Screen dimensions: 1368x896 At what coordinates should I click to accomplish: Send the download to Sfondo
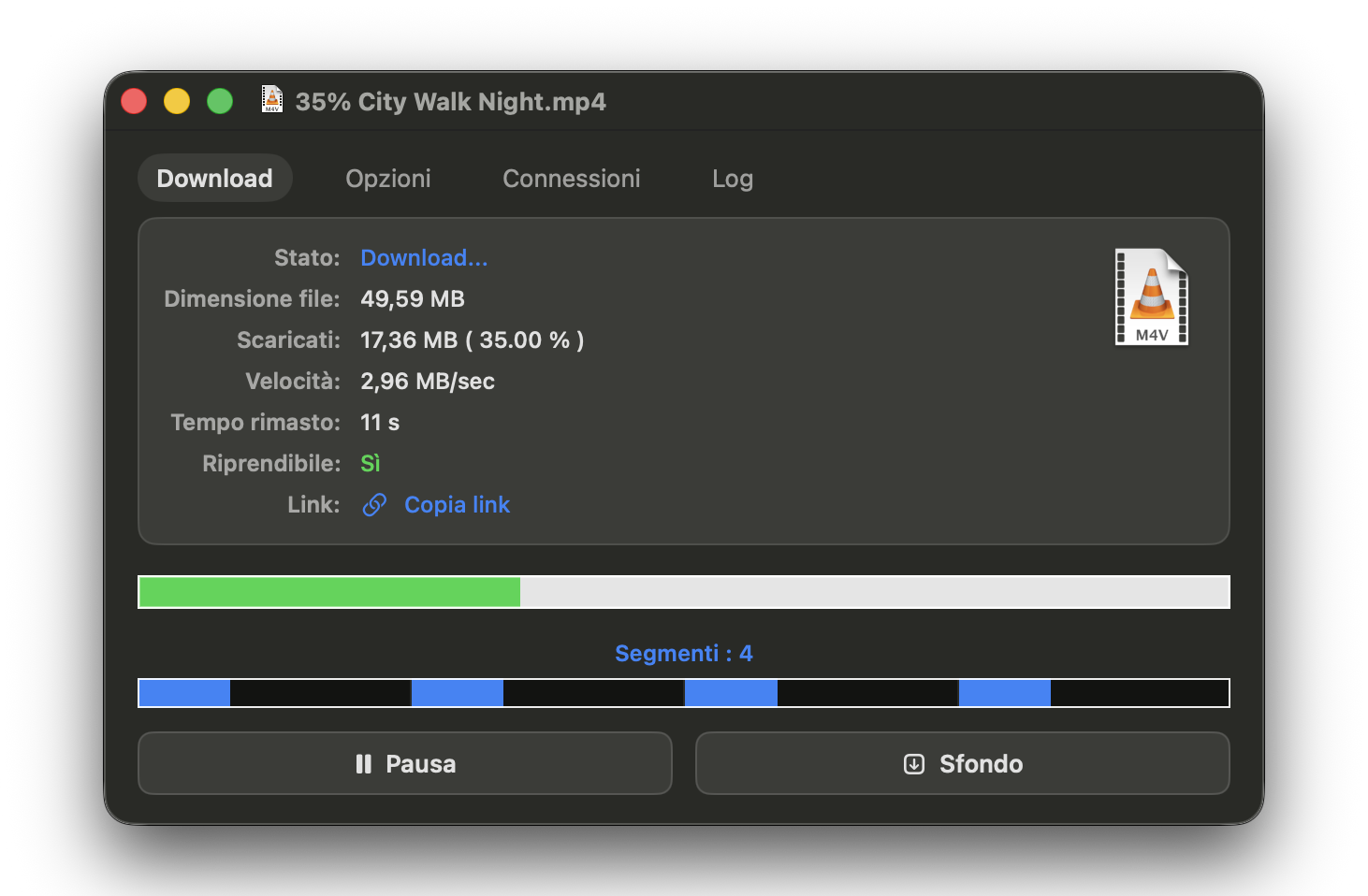pyautogui.click(x=962, y=763)
